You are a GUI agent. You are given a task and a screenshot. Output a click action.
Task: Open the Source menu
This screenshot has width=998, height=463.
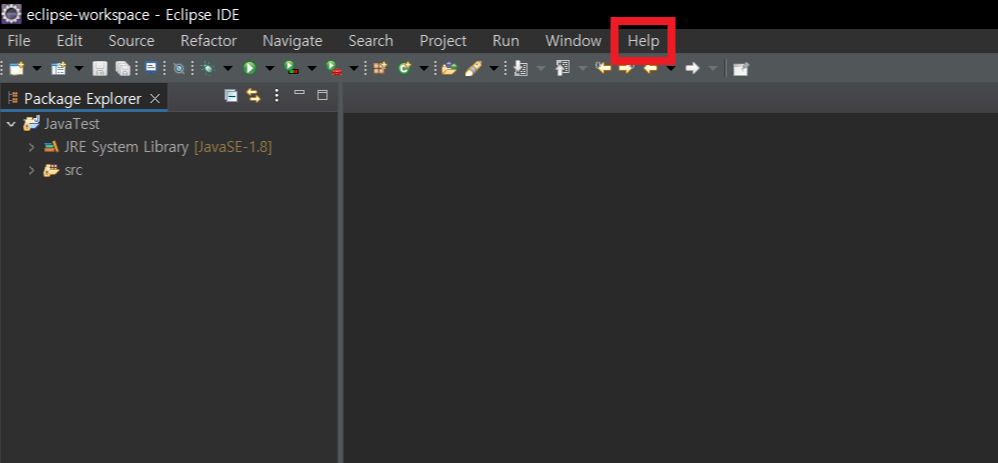(131, 41)
